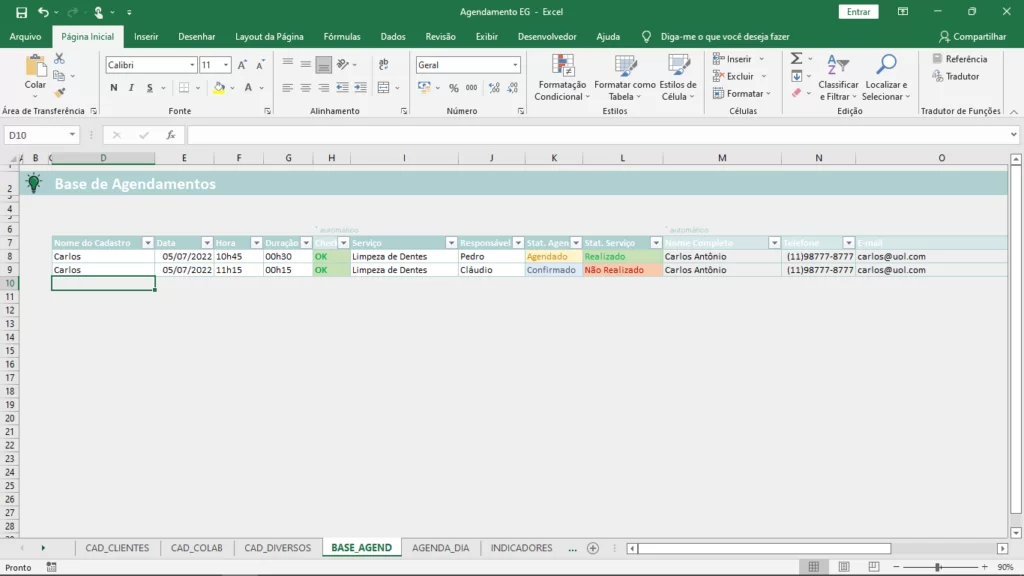Image resolution: width=1024 pixels, height=576 pixels.
Task: Open filter for Data column
Action: 206,243
